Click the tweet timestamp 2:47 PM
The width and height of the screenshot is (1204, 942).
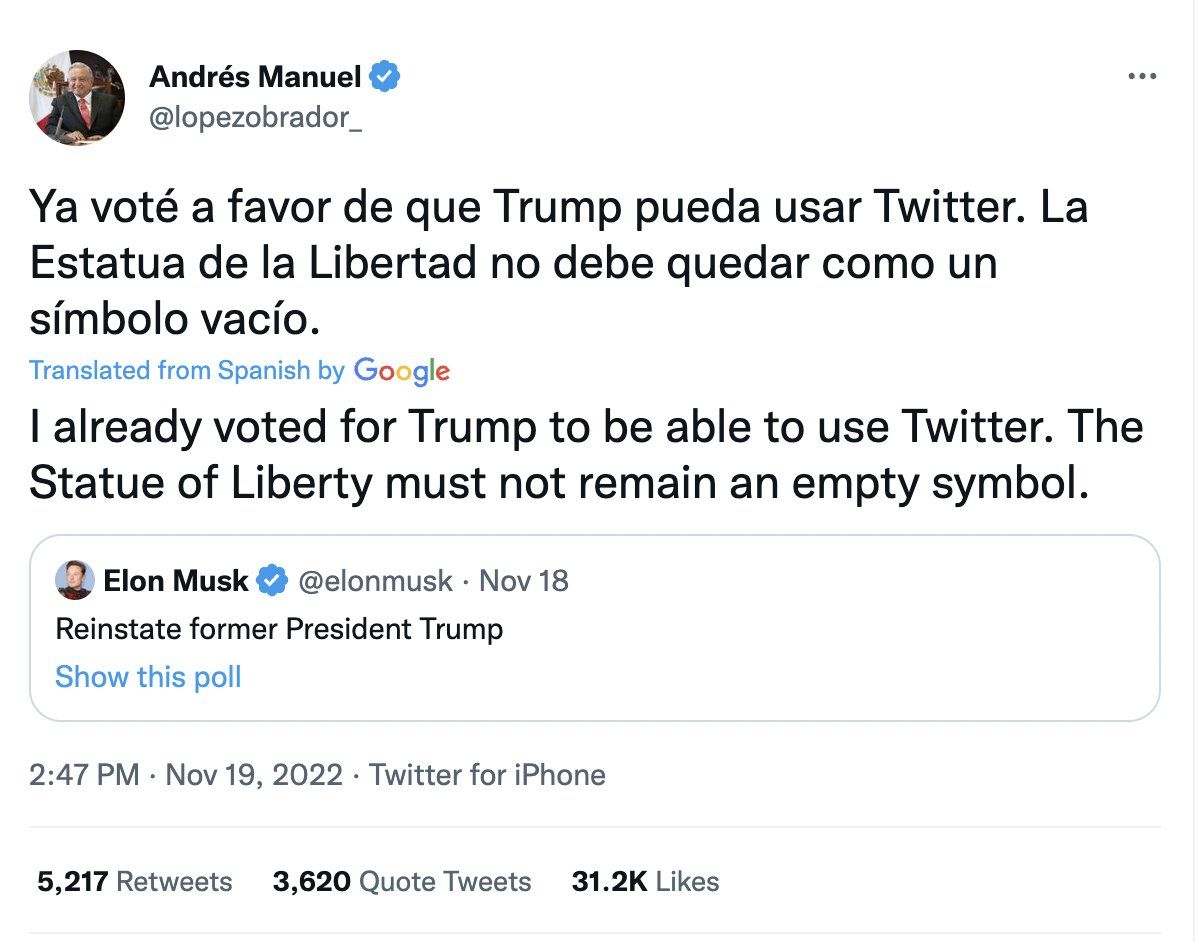(x=84, y=775)
